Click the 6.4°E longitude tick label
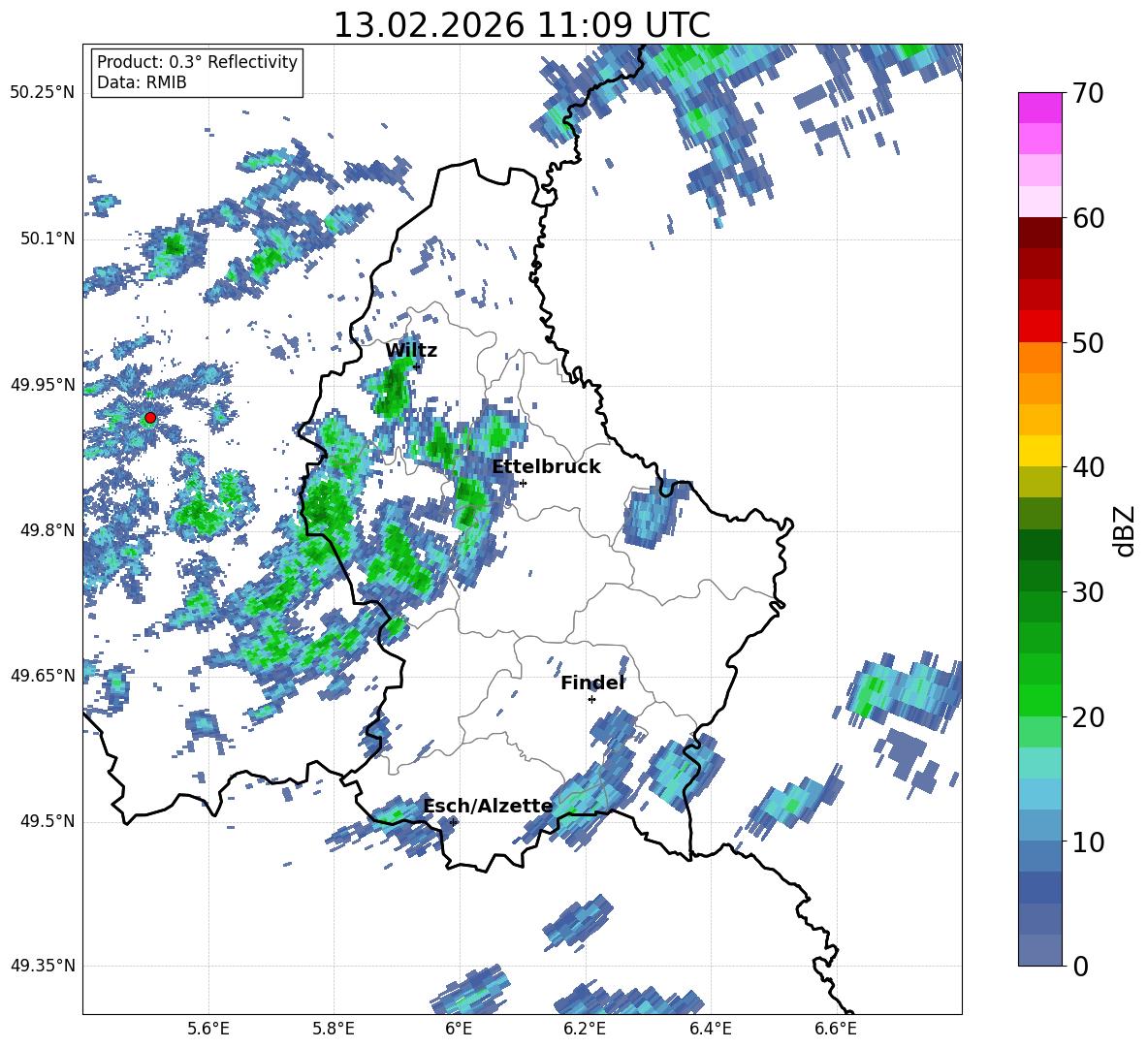Screen dimensions: 1148x1048 tap(710, 1029)
